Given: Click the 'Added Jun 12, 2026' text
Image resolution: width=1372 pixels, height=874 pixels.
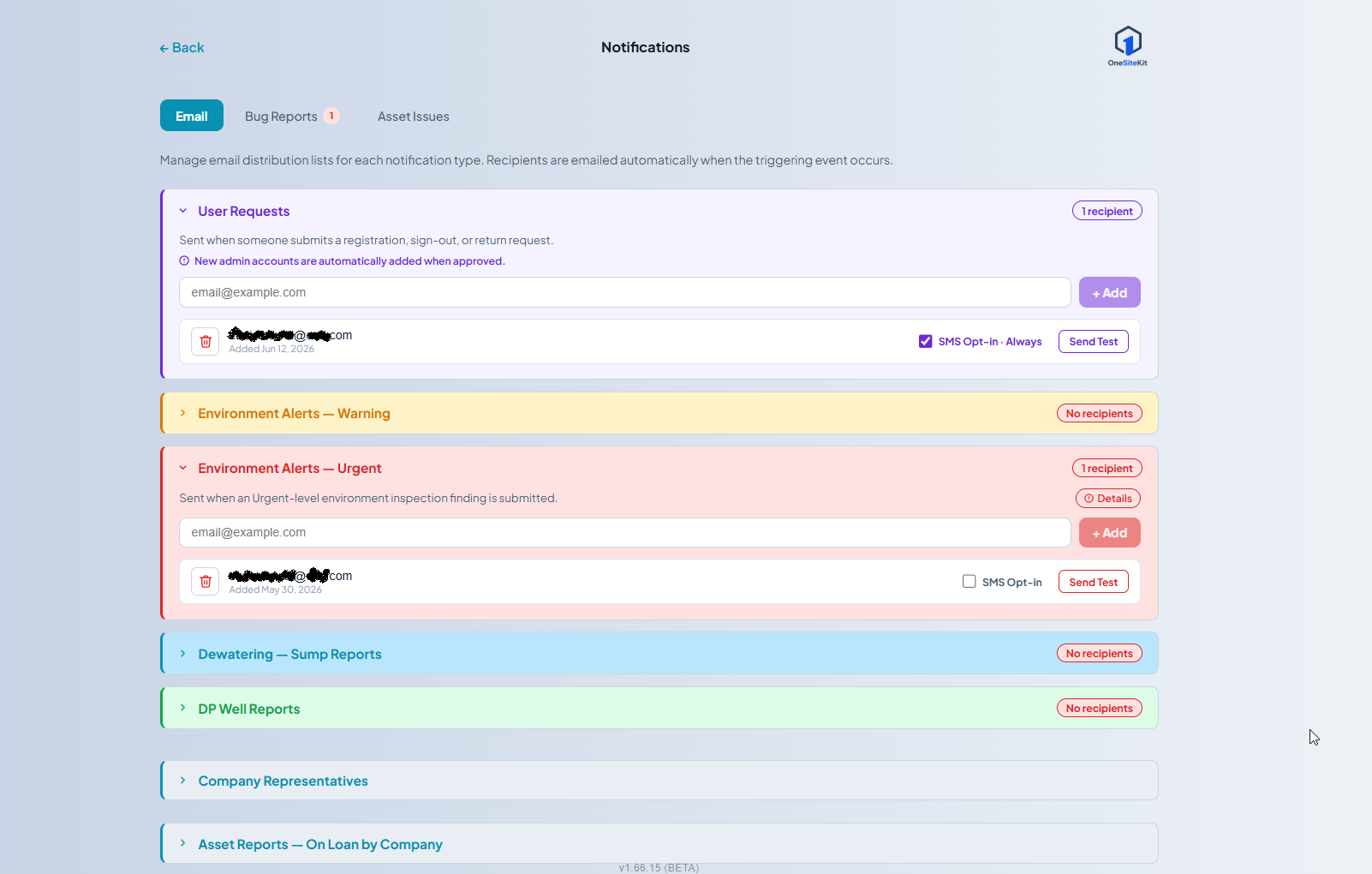Looking at the screenshot, I should click(271, 349).
